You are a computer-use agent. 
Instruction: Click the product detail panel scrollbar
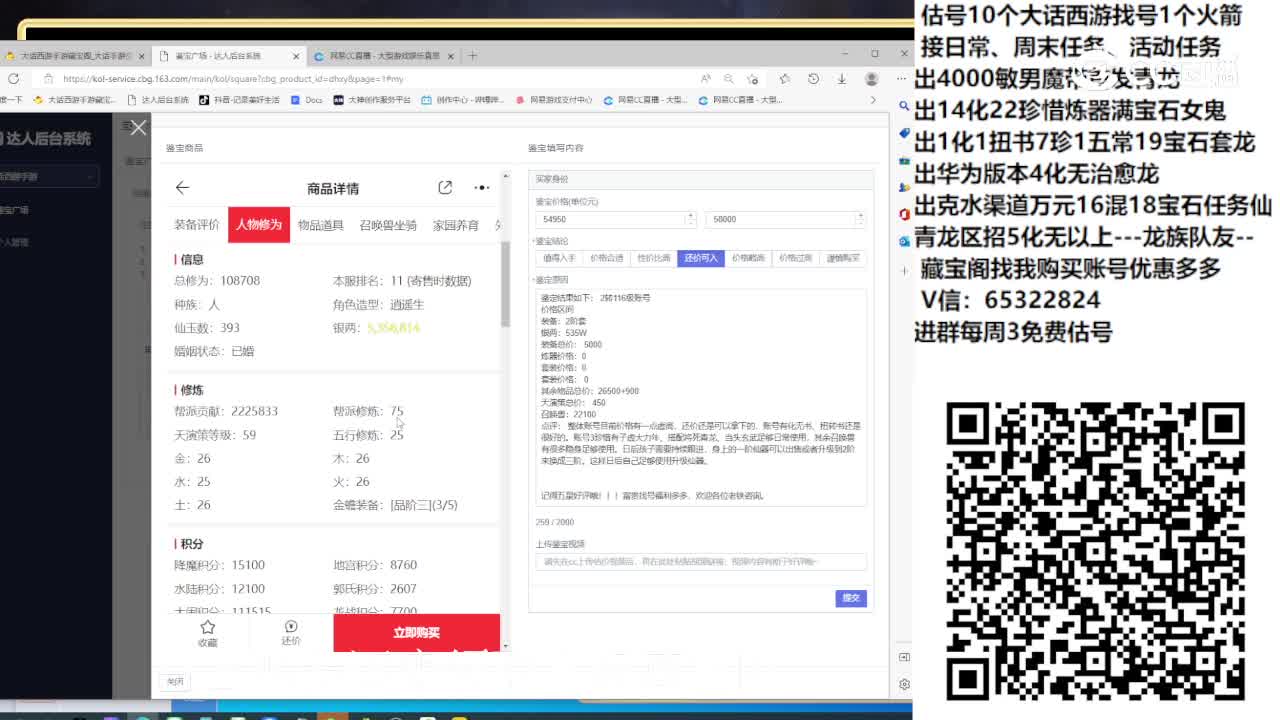click(x=505, y=285)
